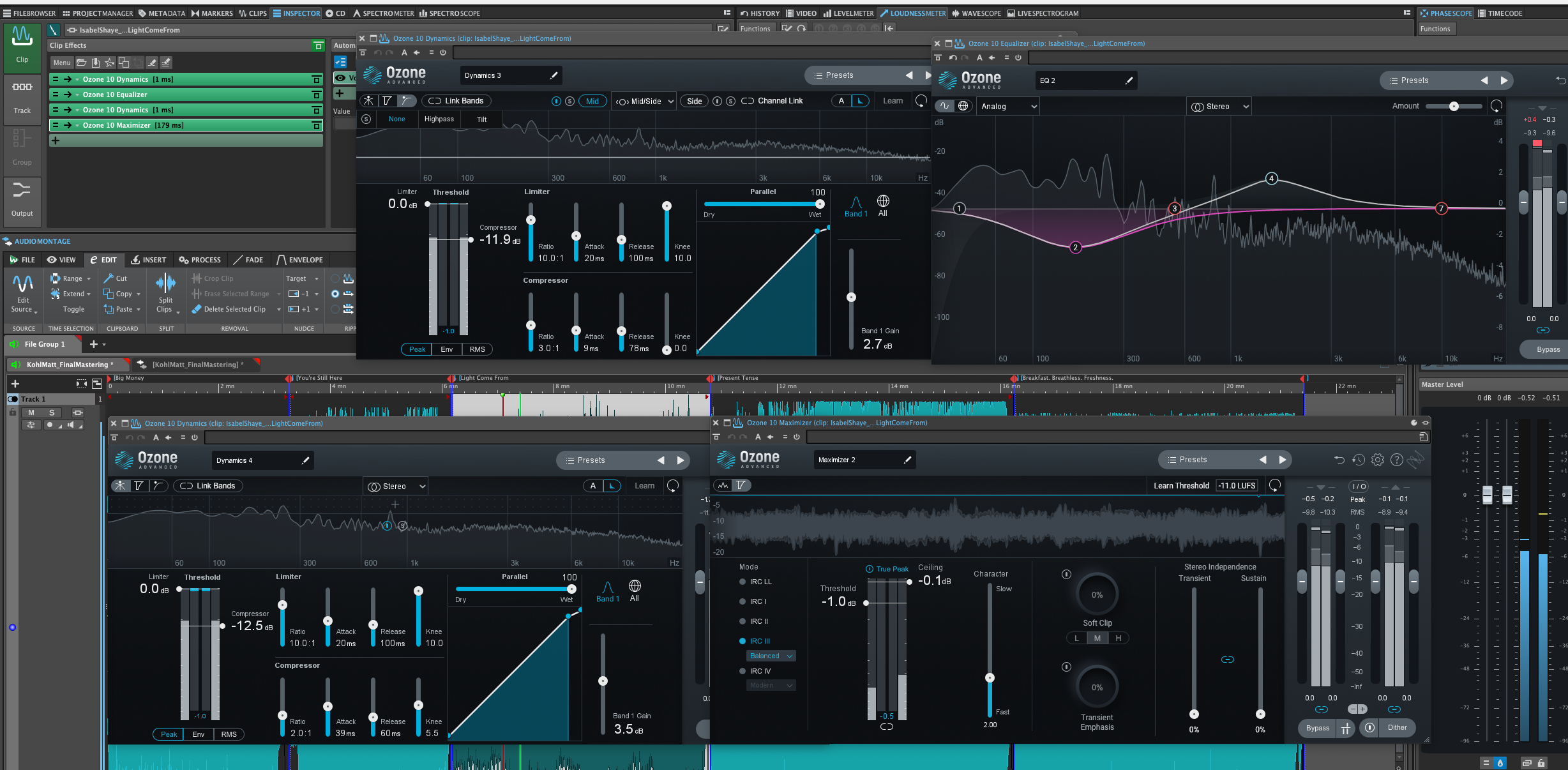Open Presets list in Dynamics 4
1568x770 pixels.
point(585,460)
